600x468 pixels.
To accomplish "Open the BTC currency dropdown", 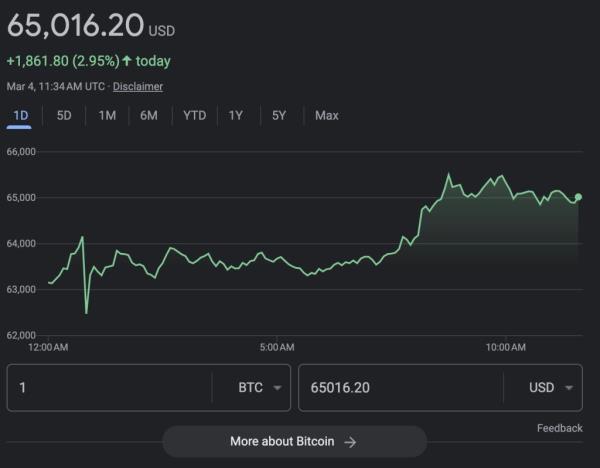I will 260,388.
